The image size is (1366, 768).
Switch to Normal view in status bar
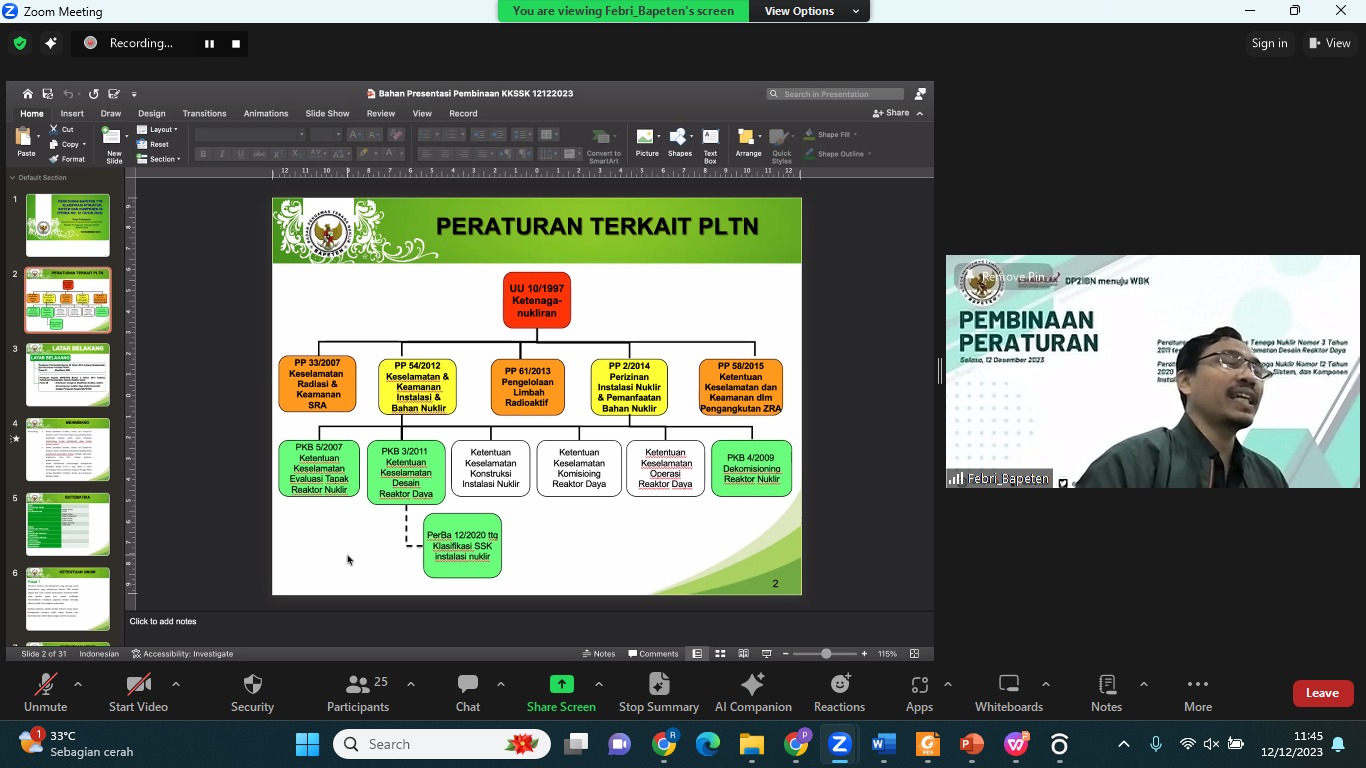click(x=696, y=654)
